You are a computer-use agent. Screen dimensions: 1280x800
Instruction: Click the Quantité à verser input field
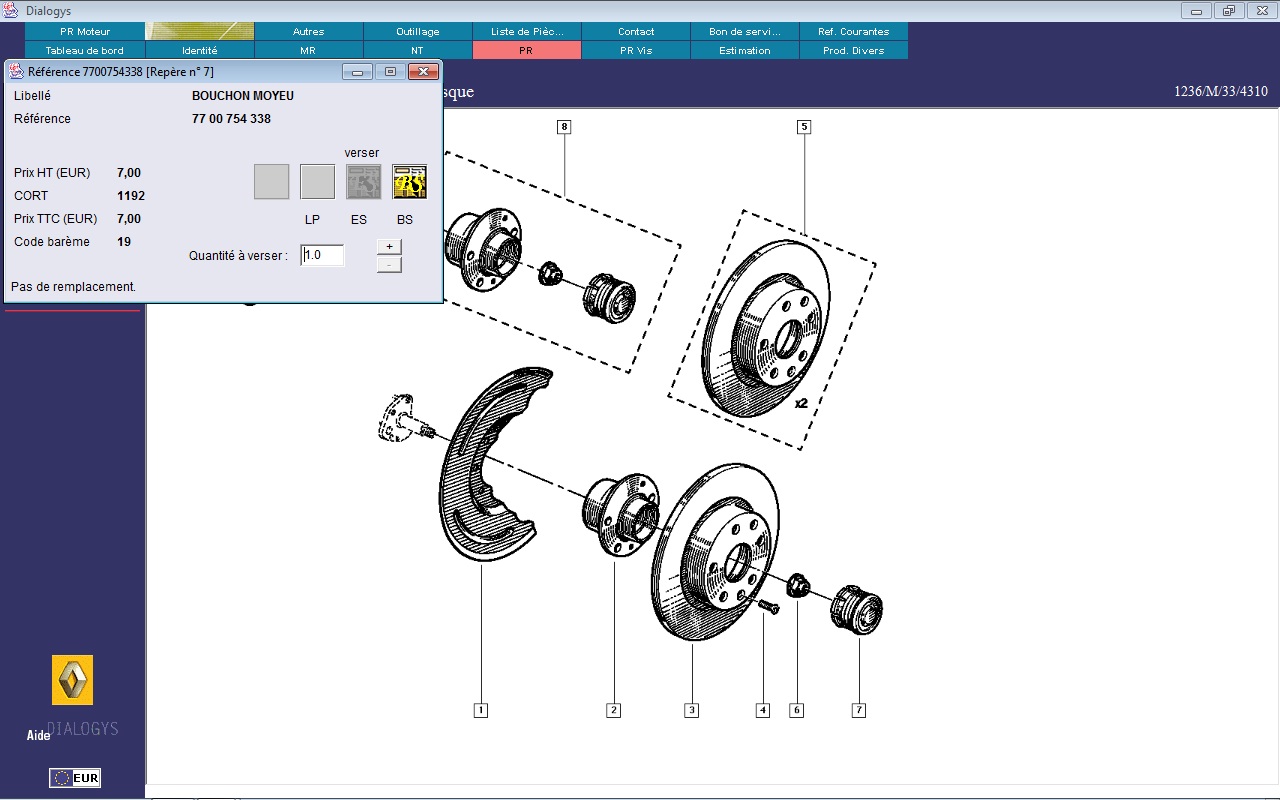[323, 255]
